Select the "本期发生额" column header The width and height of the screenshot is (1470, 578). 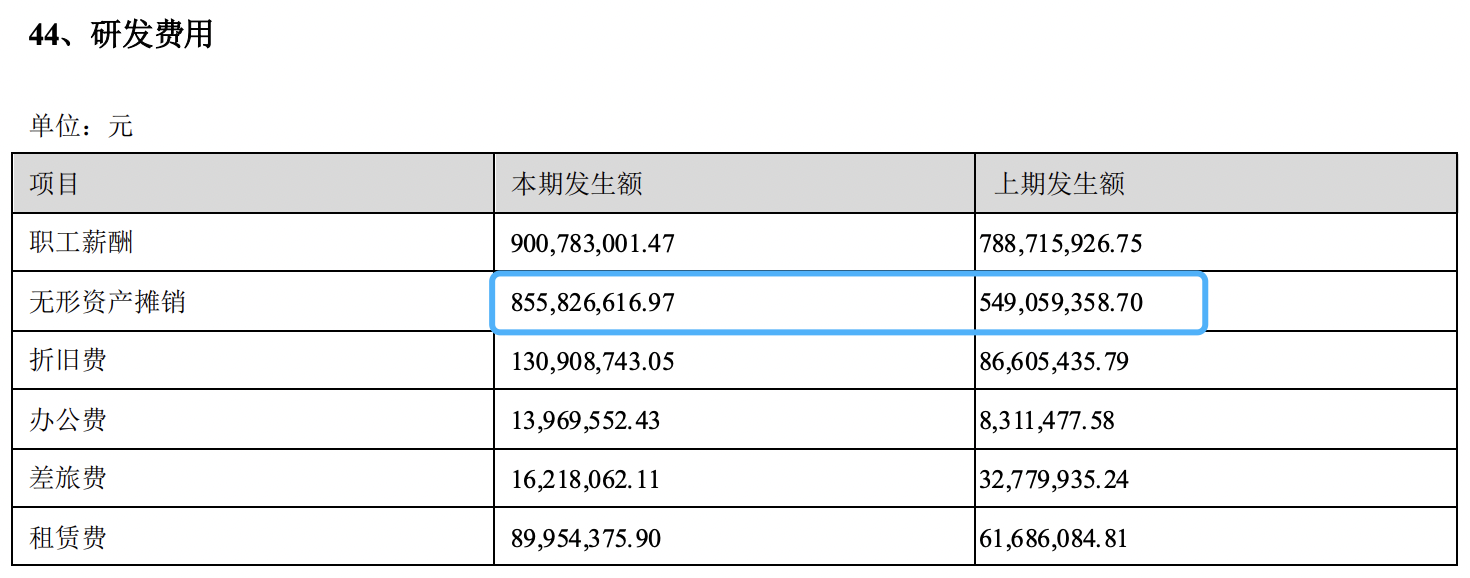(577, 183)
